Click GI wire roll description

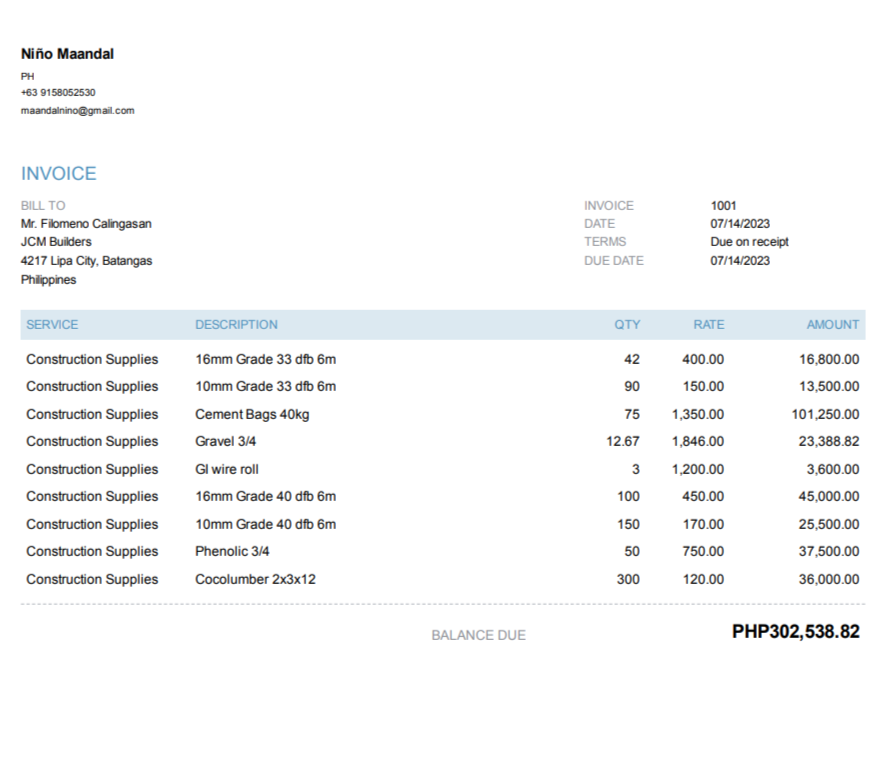click(x=227, y=469)
